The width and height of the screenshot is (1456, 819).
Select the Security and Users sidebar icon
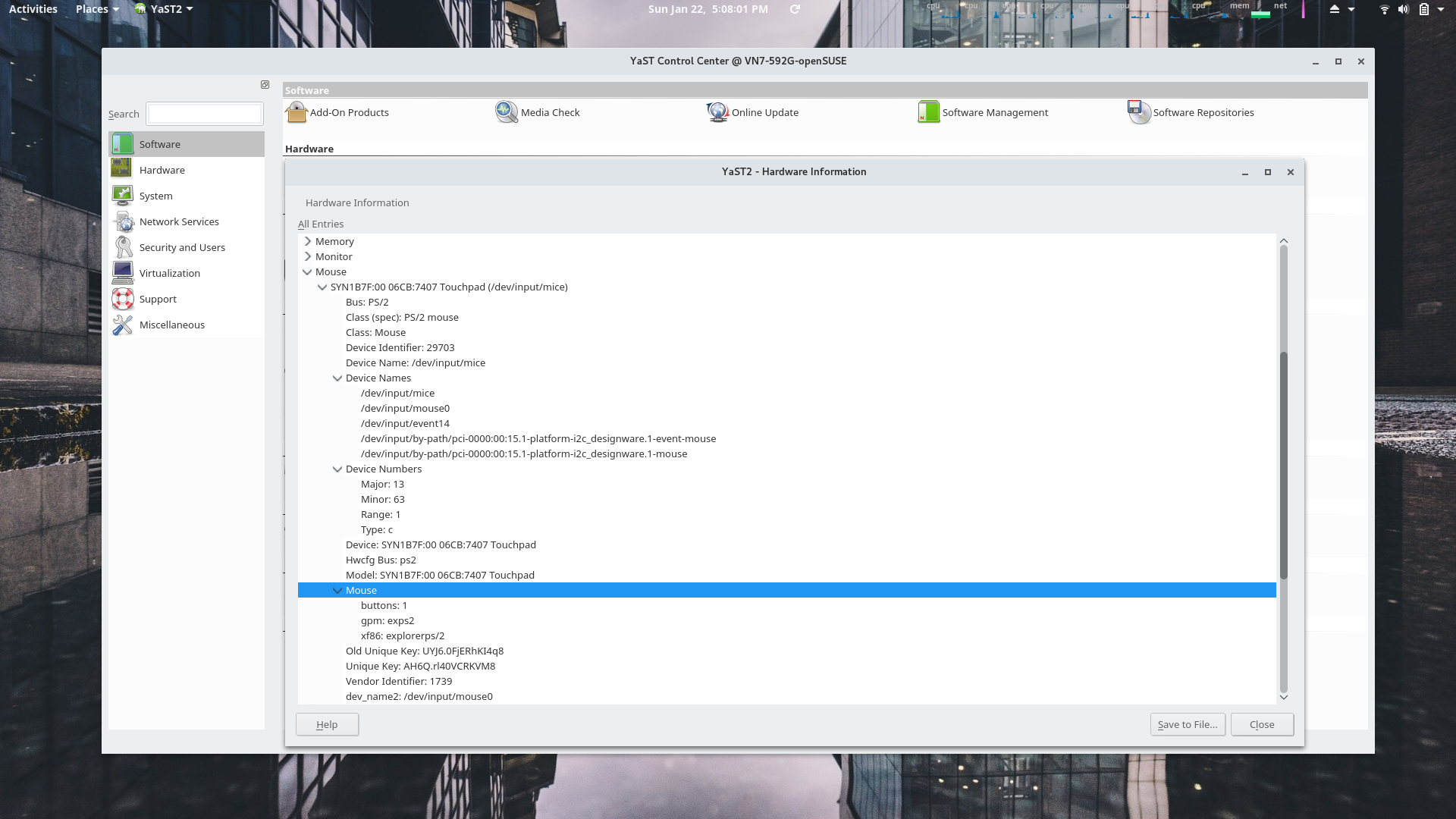coord(122,247)
